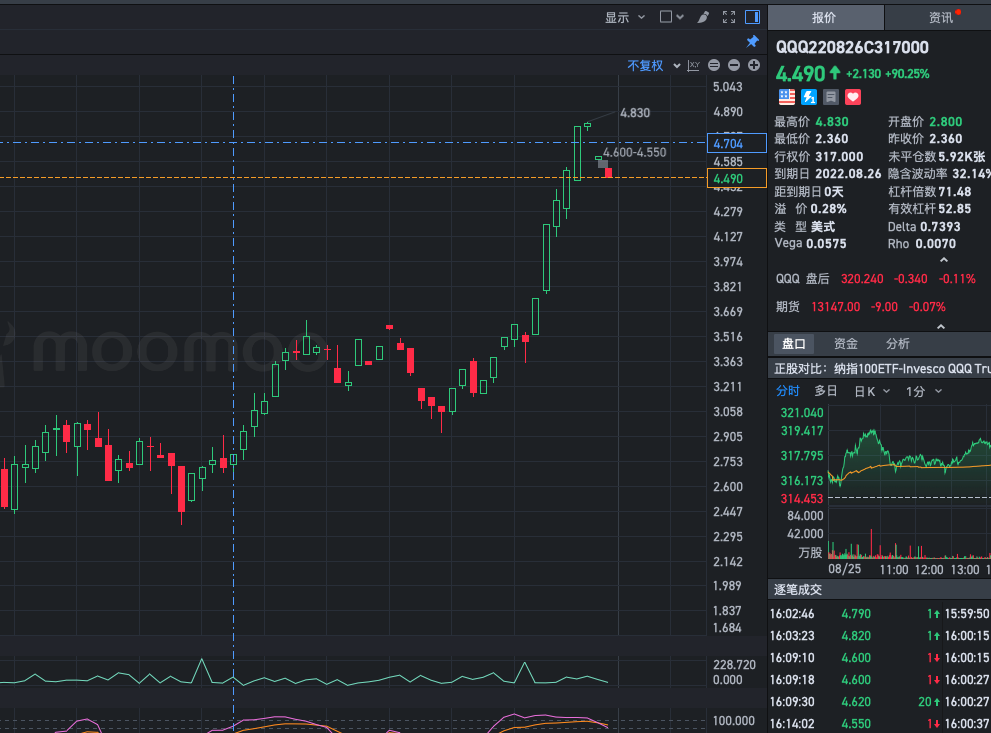This screenshot has width=991, height=733.
Task: Select the 分时 chart tab
Action: point(787,391)
